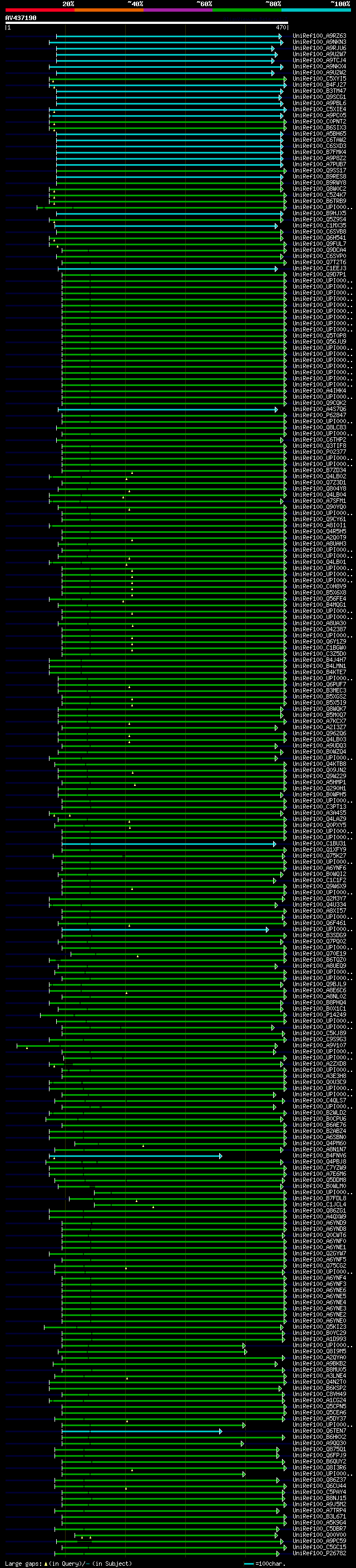This screenshot has height=1568, width=356.
Task: Click the green ~80% identity color segment
Action: click(247, 11)
